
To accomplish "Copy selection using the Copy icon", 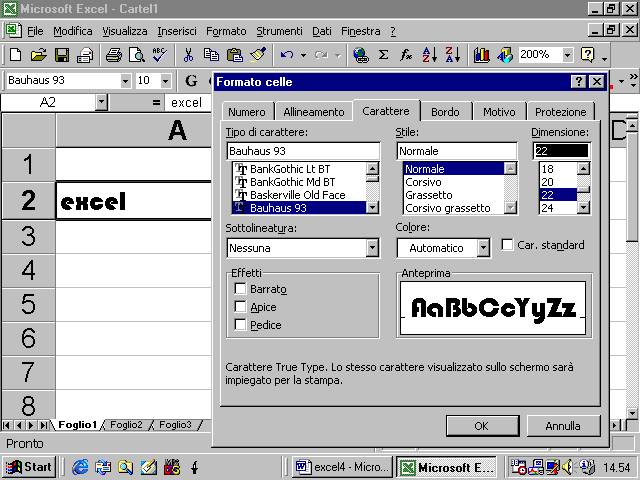I will coord(211,55).
